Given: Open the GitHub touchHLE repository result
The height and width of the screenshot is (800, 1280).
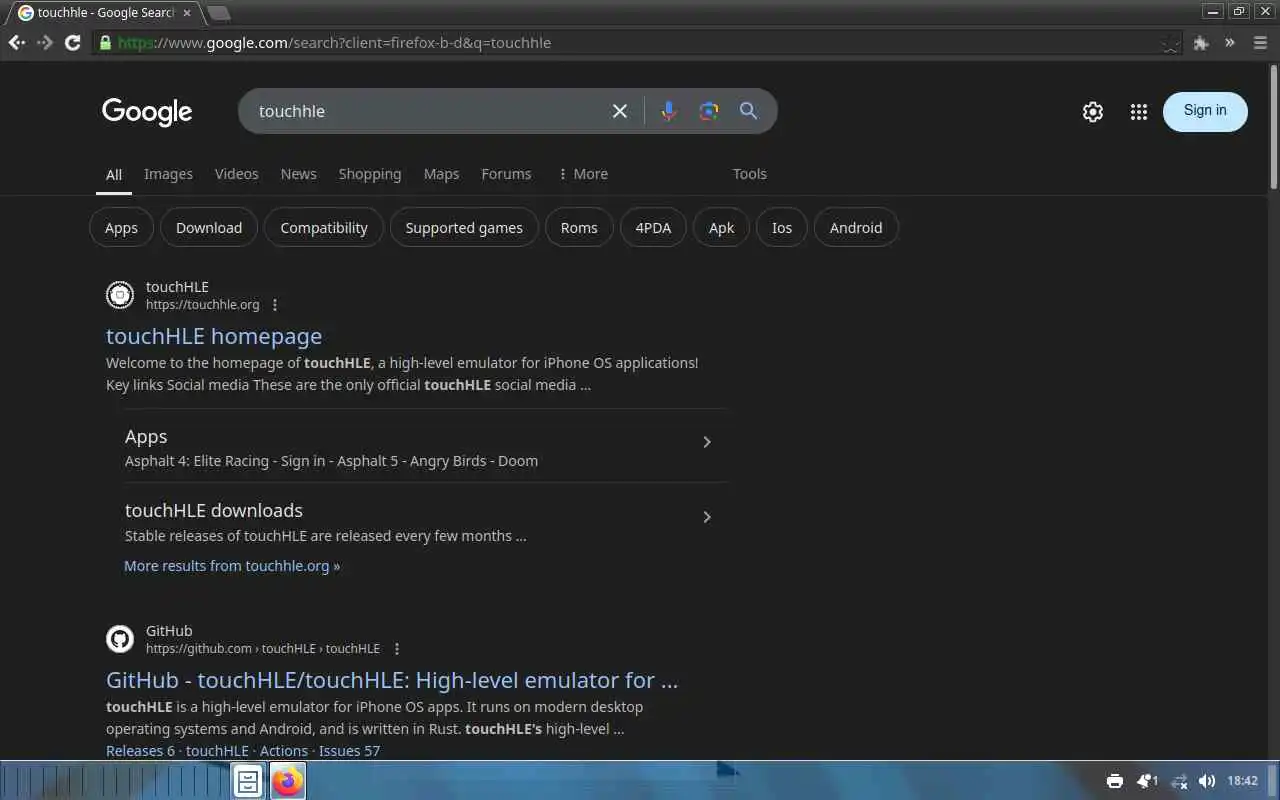Looking at the screenshot, I should (x=392, y=680).
